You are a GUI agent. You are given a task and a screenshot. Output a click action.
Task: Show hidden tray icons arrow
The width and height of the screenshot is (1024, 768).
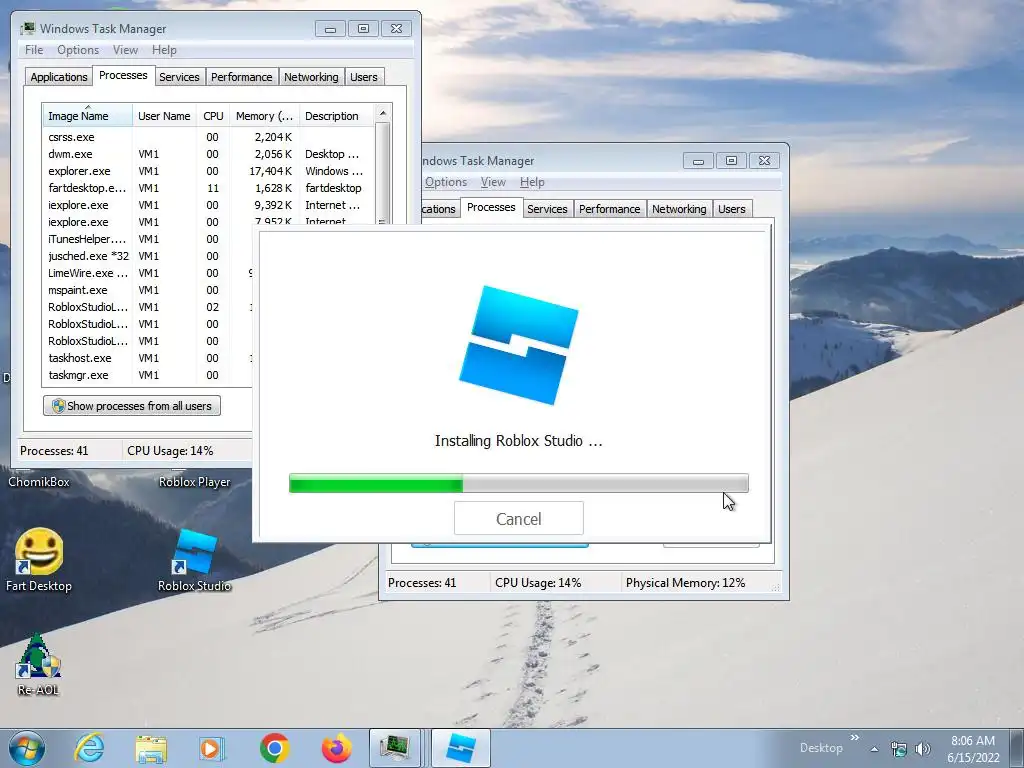coord(874,749)
